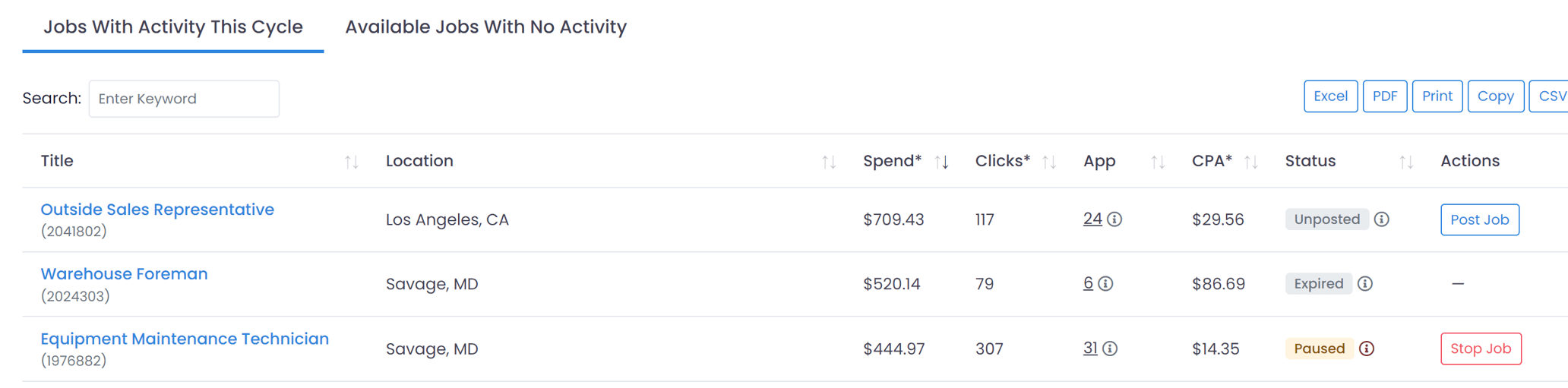This screenshot has height=388, width=1568.
Task: Sort table by Location column
Action: [x=829, y=162]
